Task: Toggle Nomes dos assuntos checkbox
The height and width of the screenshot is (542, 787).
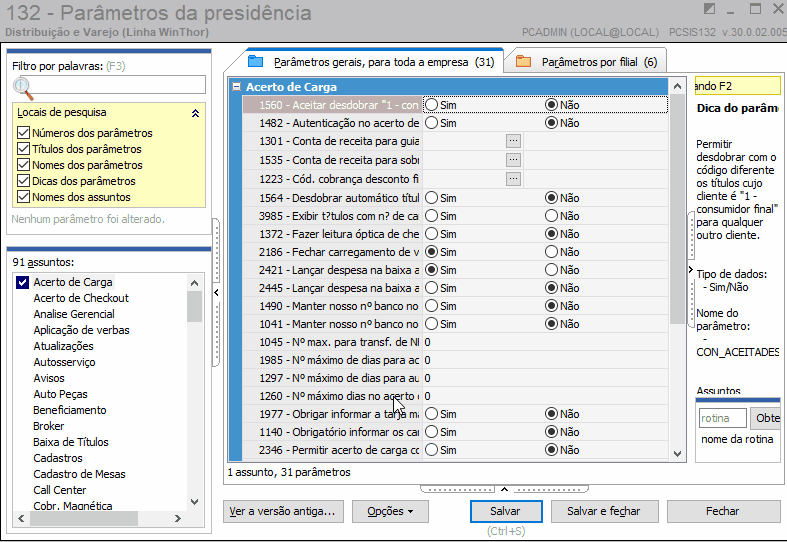Action: (x=23, y=197)
